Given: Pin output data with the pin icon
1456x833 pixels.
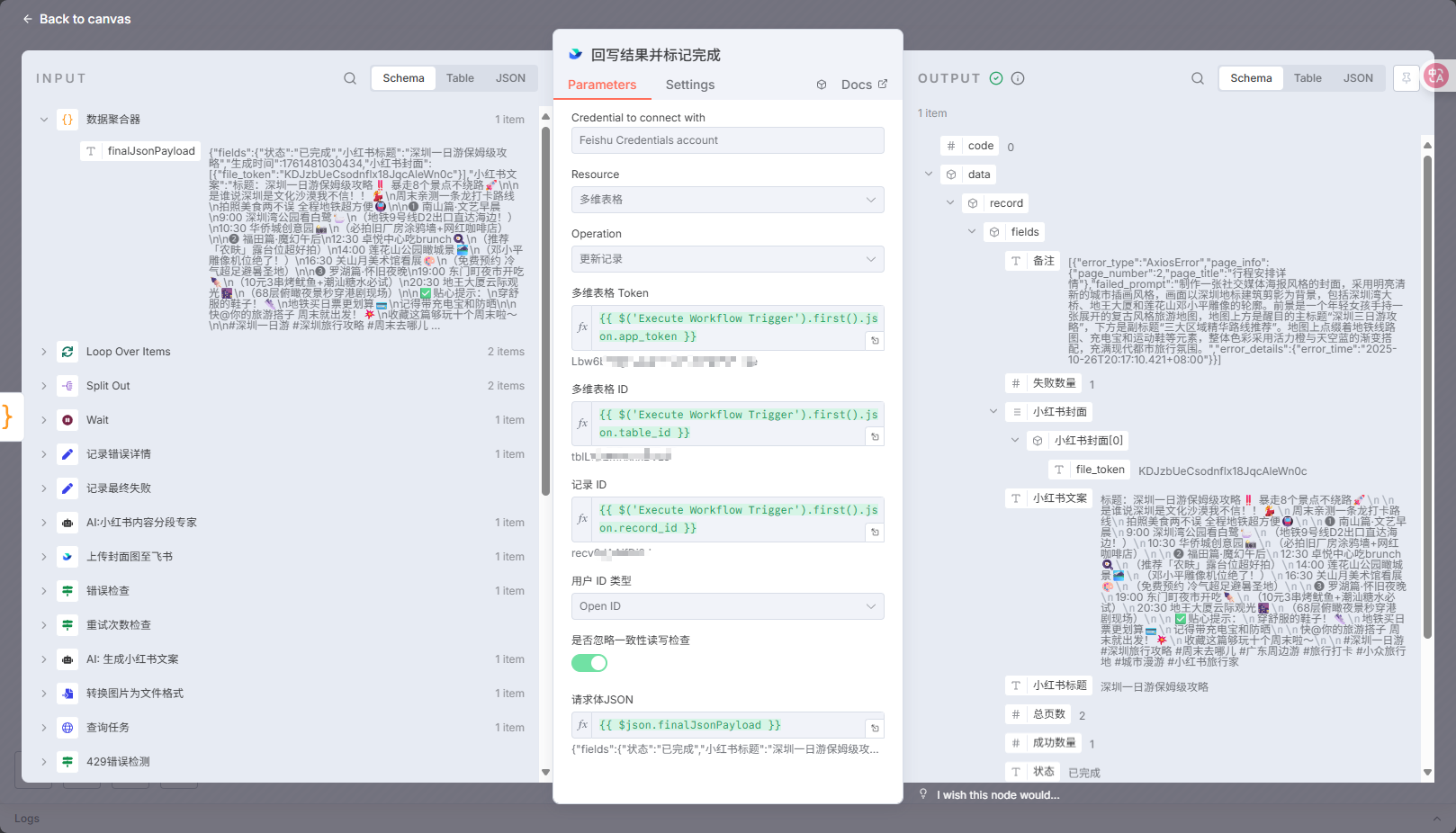Looking at the screenshot, I should click(x=1406, y=78).
